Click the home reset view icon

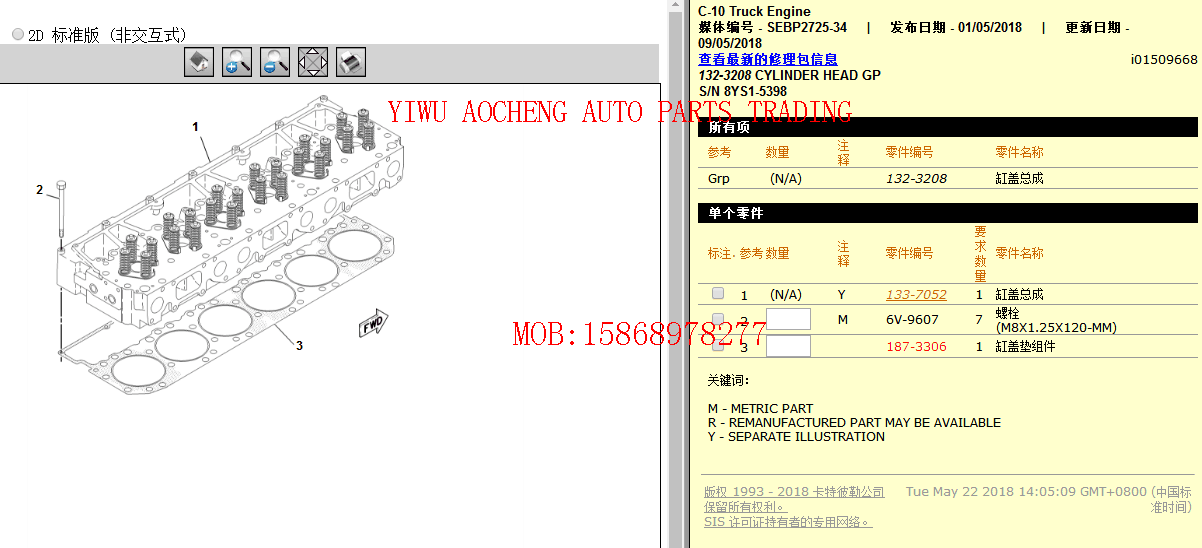point(200,62)
